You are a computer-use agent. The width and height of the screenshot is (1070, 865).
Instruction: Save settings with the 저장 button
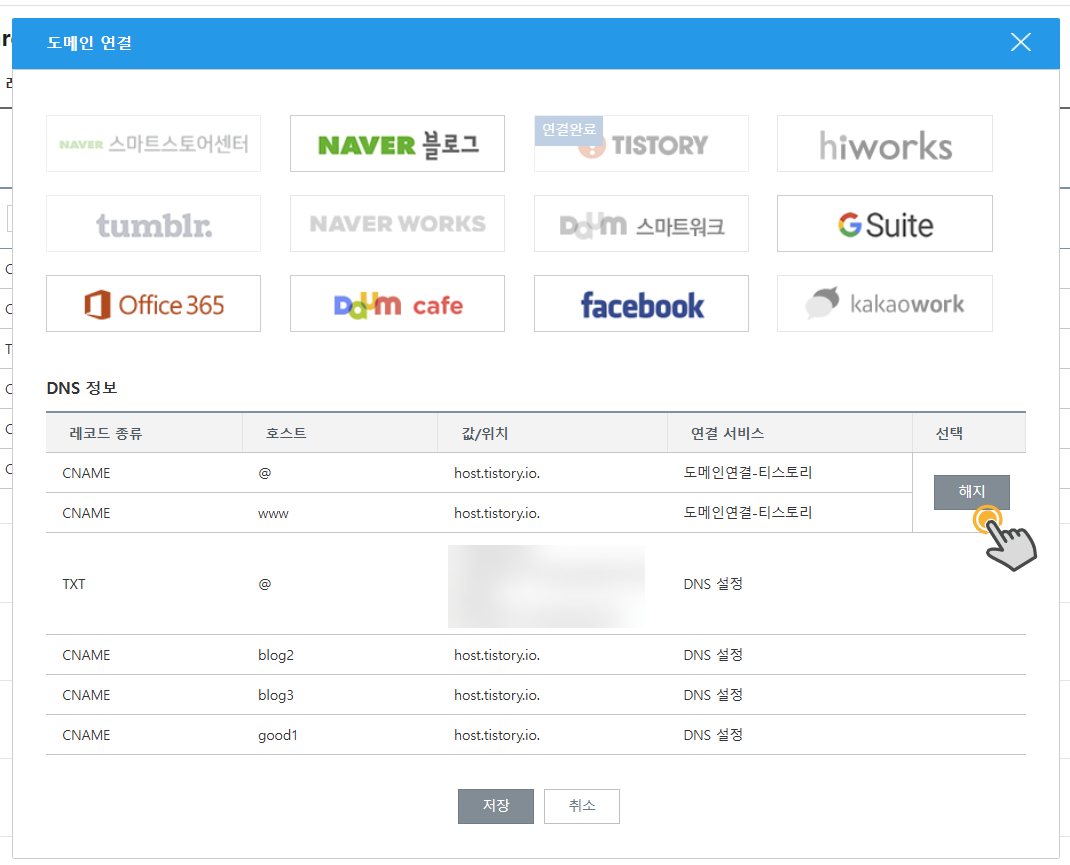[x=495, y=806]
